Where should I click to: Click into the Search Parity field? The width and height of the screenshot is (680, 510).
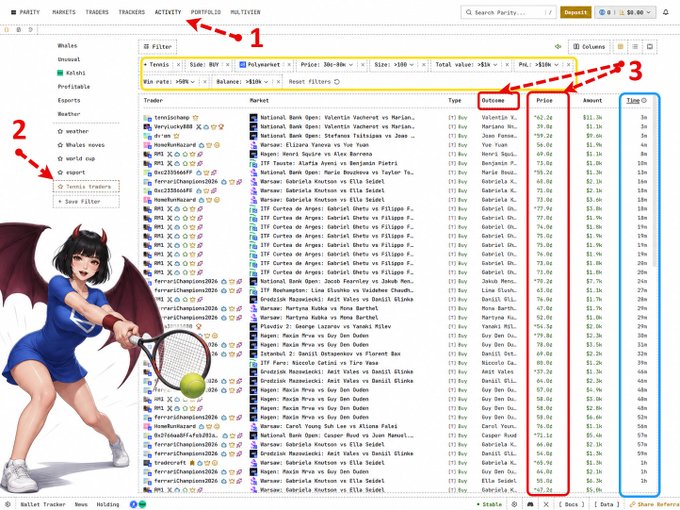click(x=508, y=12)
